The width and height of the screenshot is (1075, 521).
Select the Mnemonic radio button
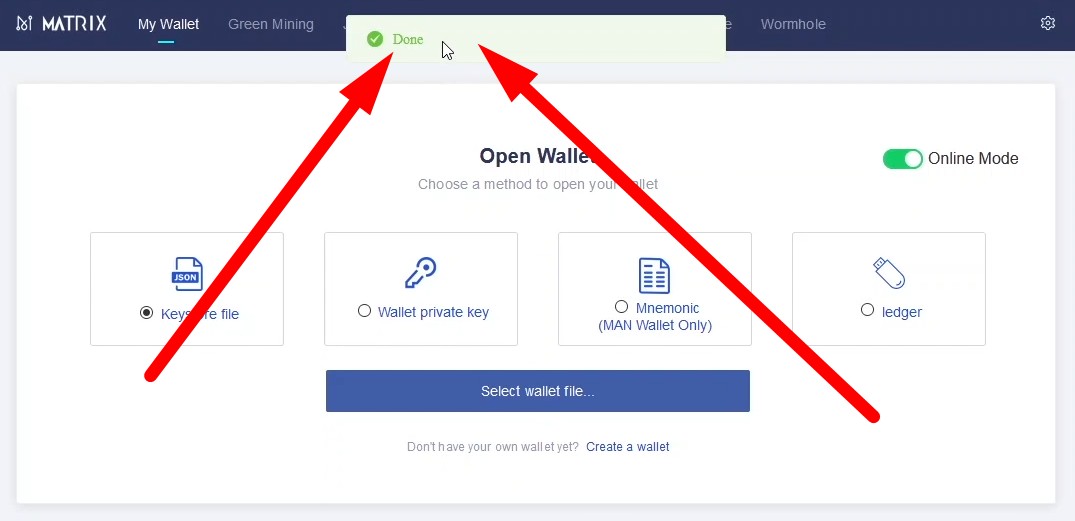622,306
